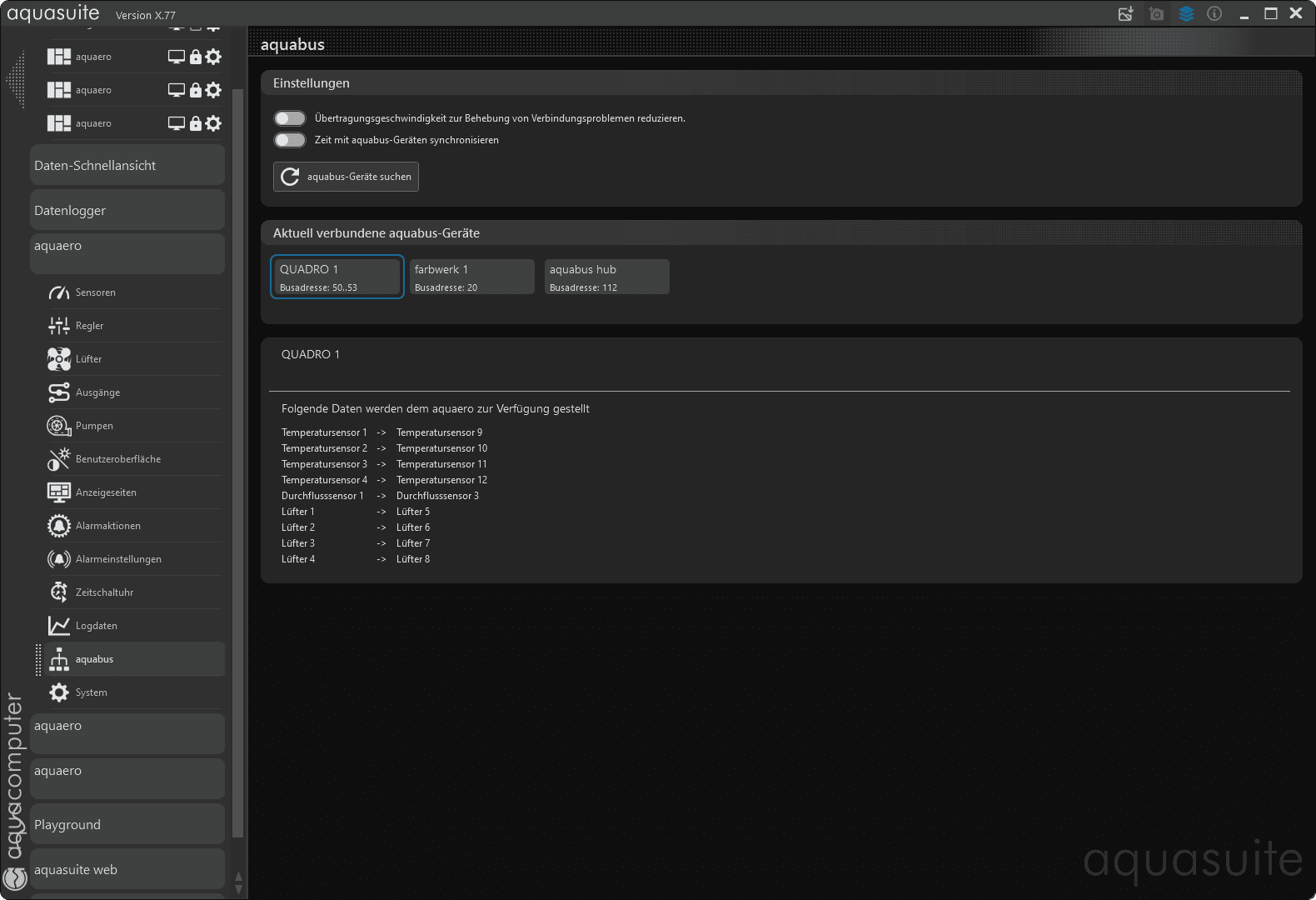Select the aquabus sidebar entry
The image size is (1316, 900).
(x=135, y=659)
